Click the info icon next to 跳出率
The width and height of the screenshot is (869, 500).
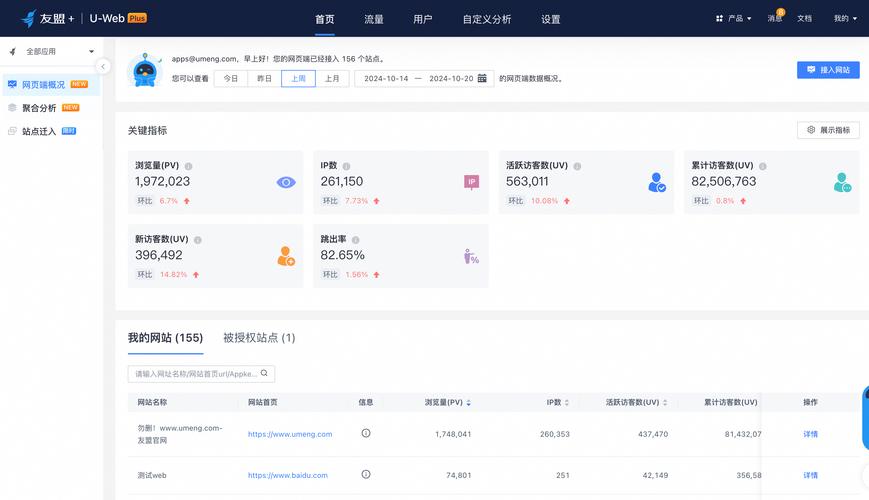pyautogui.click(x=355, y=240)
